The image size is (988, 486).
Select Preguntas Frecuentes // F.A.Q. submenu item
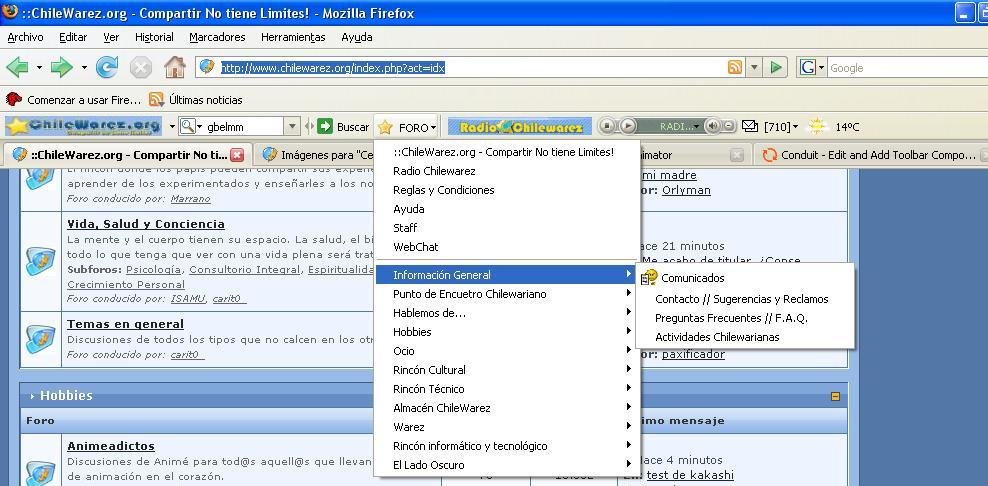click(x=745, y=318)
